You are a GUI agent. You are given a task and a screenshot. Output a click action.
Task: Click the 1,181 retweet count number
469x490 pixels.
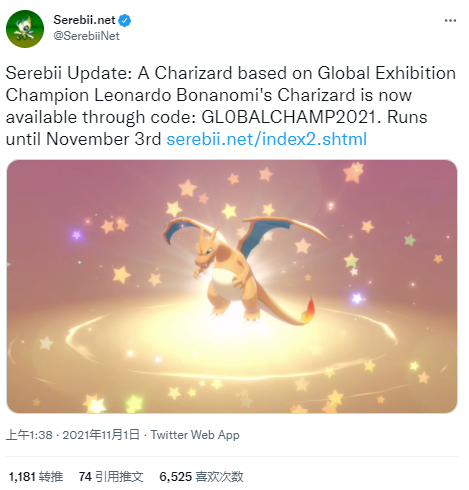tap(22, 477)
